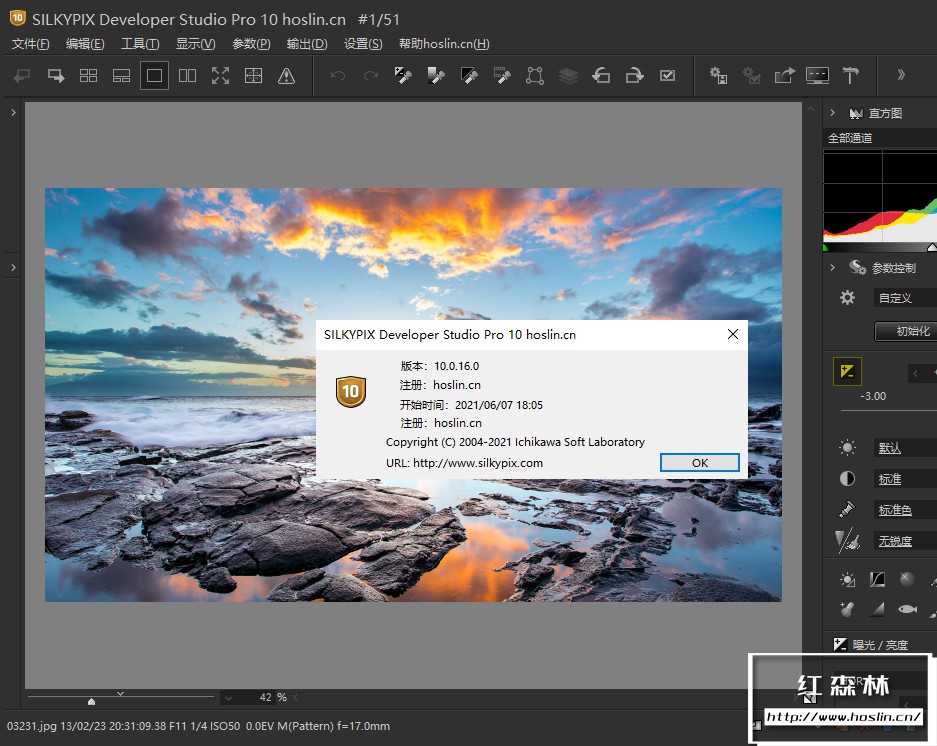This screenshot has height=746, width=937.
Task: Open the 标准 tone dropdown
Action: tap(905, 479)
